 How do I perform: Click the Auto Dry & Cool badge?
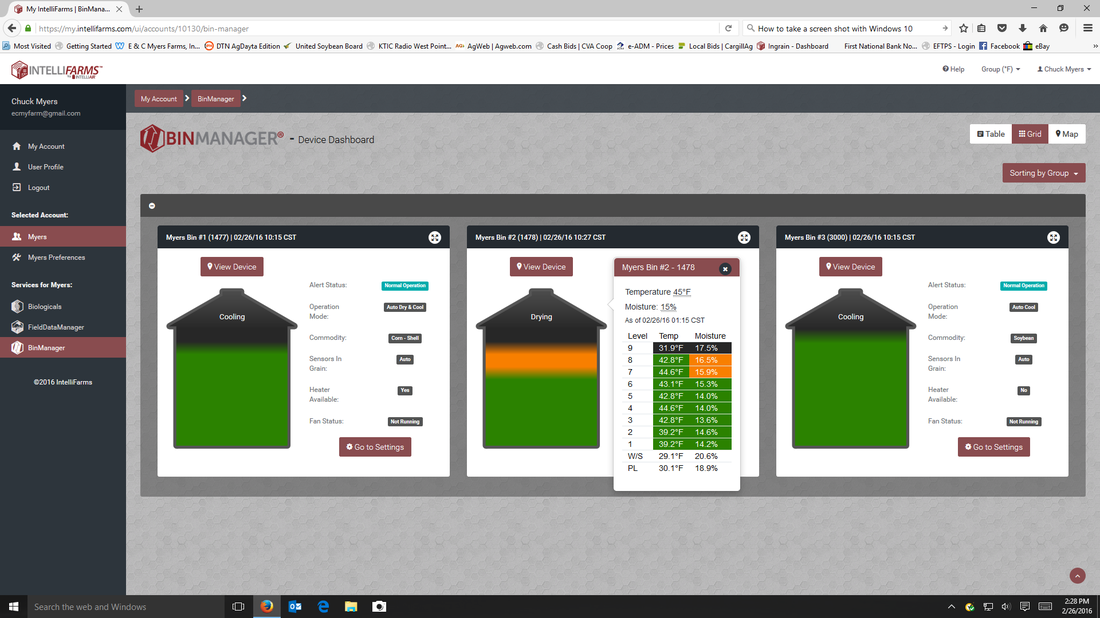[x=405, y=307]
